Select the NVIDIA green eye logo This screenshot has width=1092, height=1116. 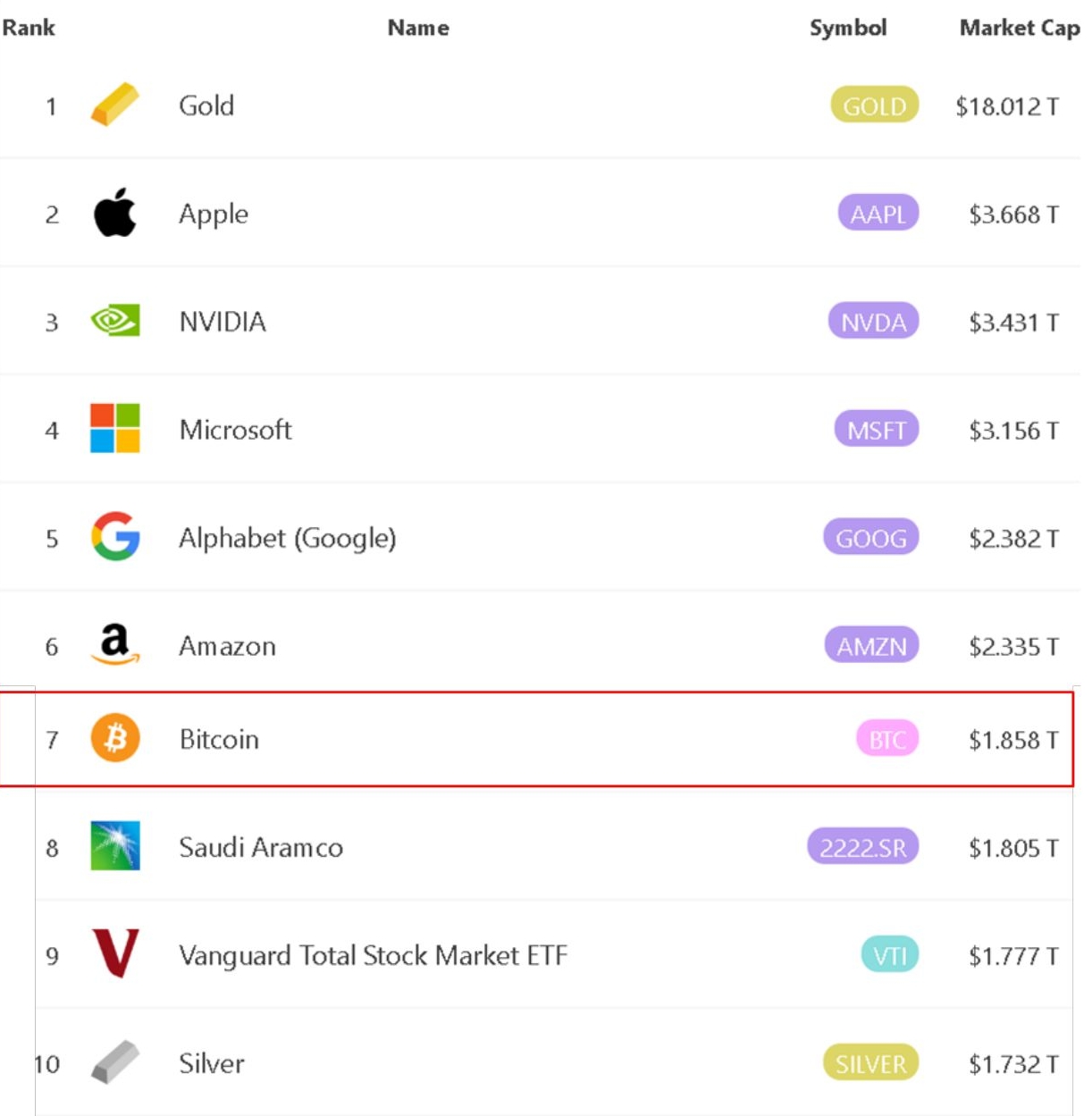point(115,321)
